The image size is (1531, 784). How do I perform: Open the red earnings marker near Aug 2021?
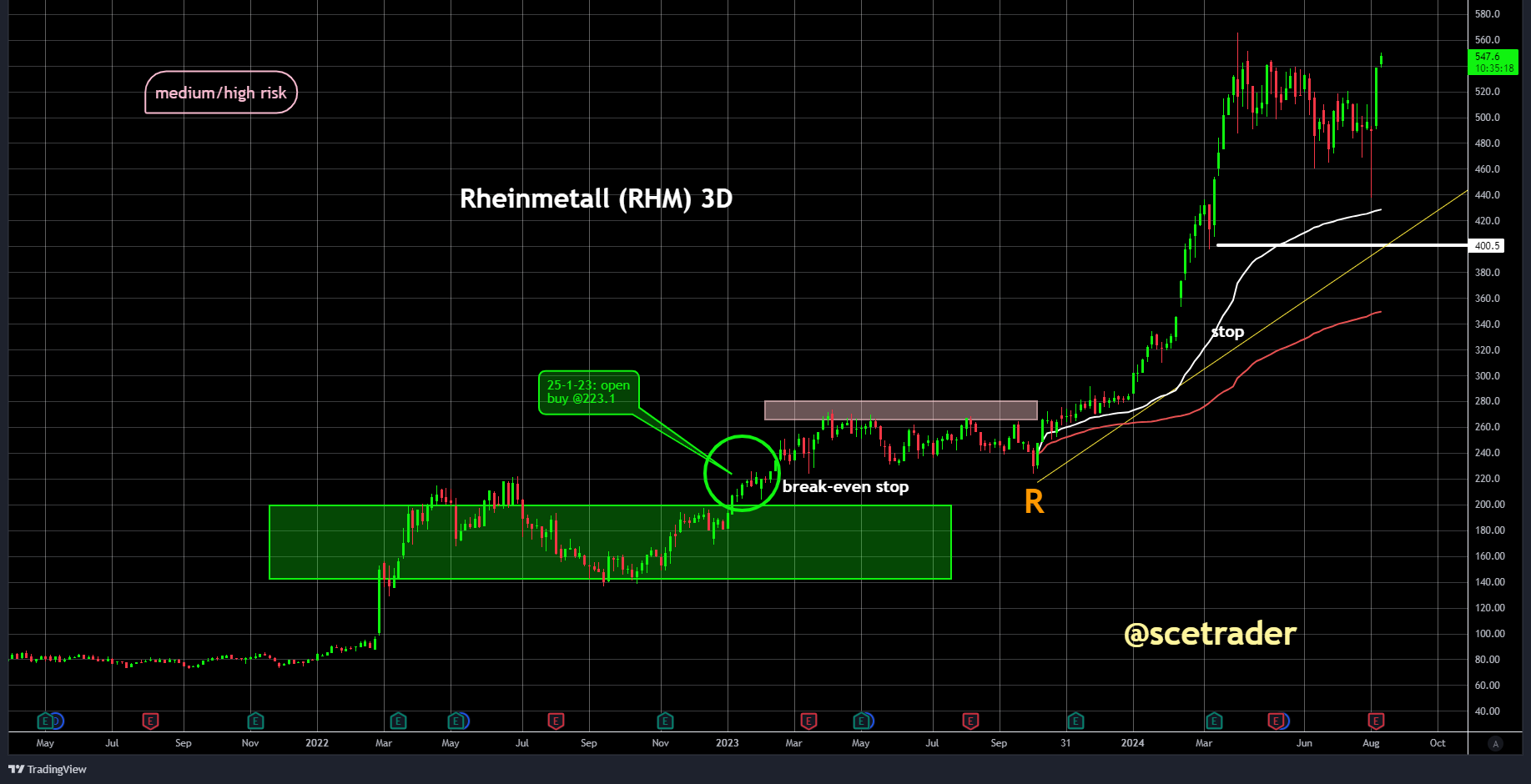[150, 721]
